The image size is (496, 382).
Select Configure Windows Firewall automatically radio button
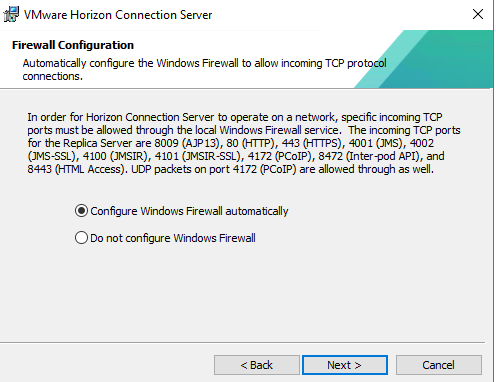point(81,211)
